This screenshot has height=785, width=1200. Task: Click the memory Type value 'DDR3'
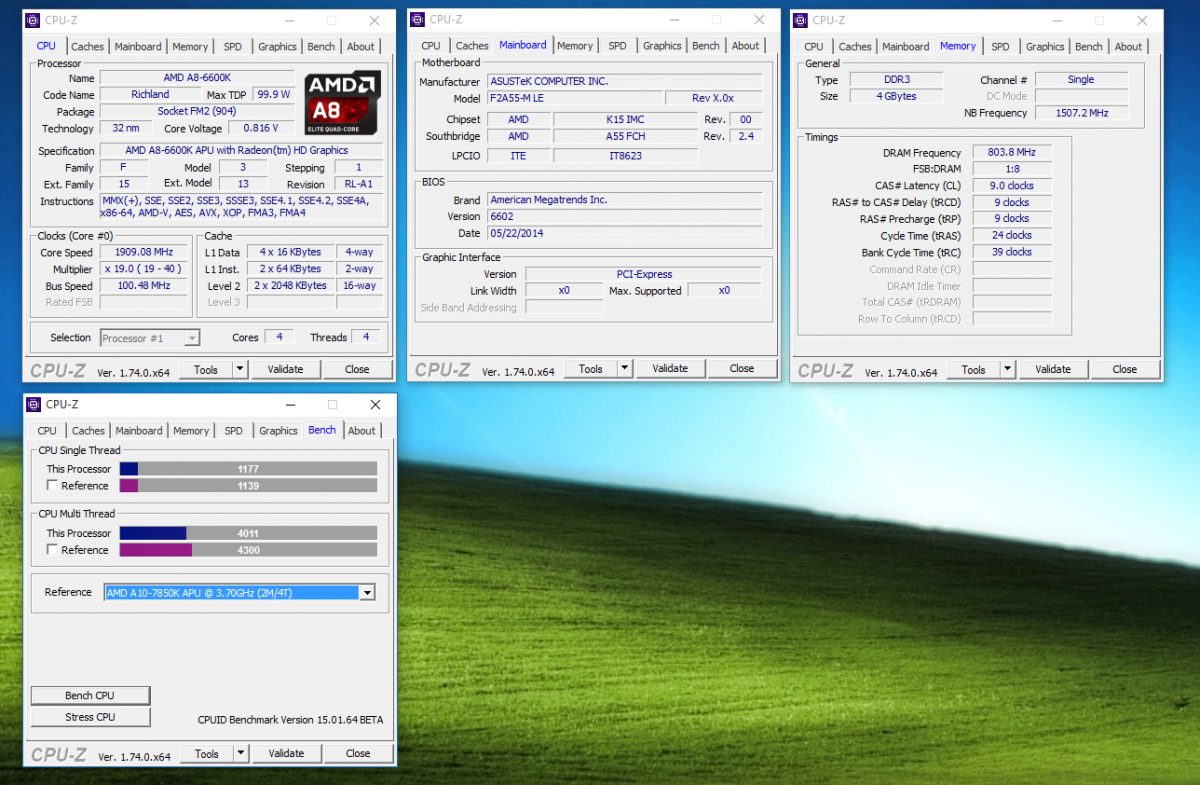[x=897, y=80]
